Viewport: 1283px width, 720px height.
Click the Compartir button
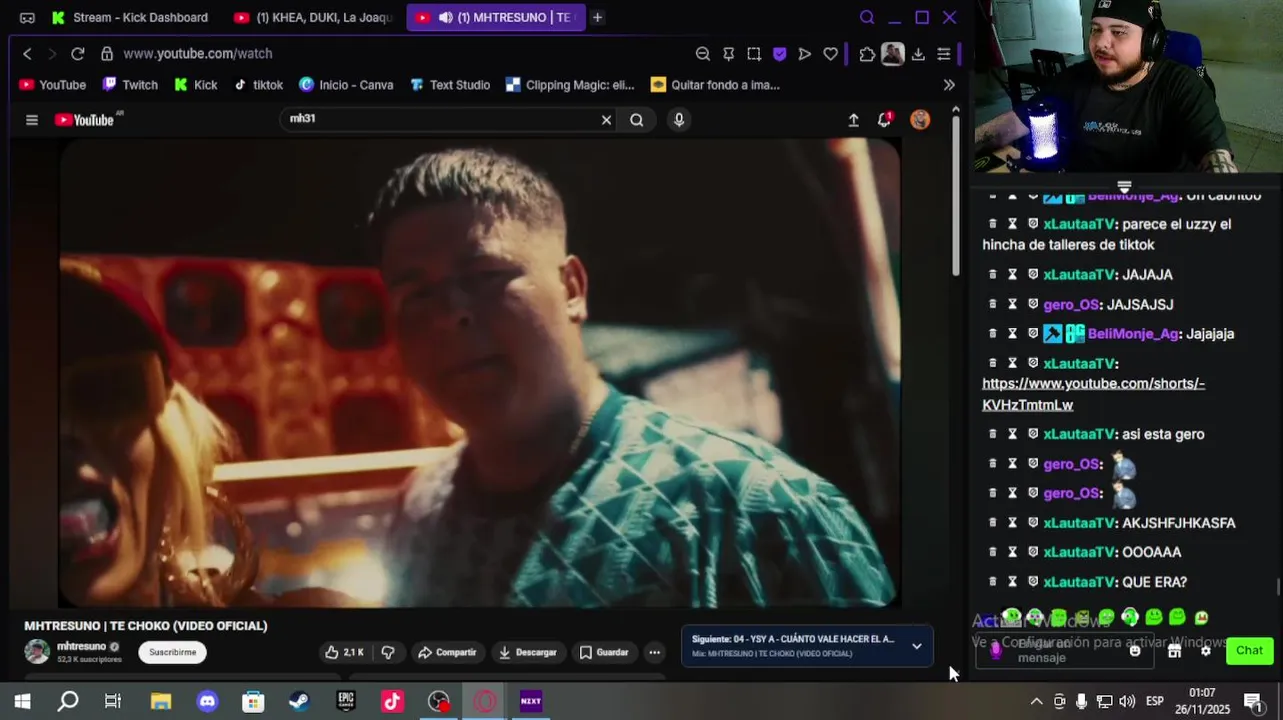pos(447,652)
